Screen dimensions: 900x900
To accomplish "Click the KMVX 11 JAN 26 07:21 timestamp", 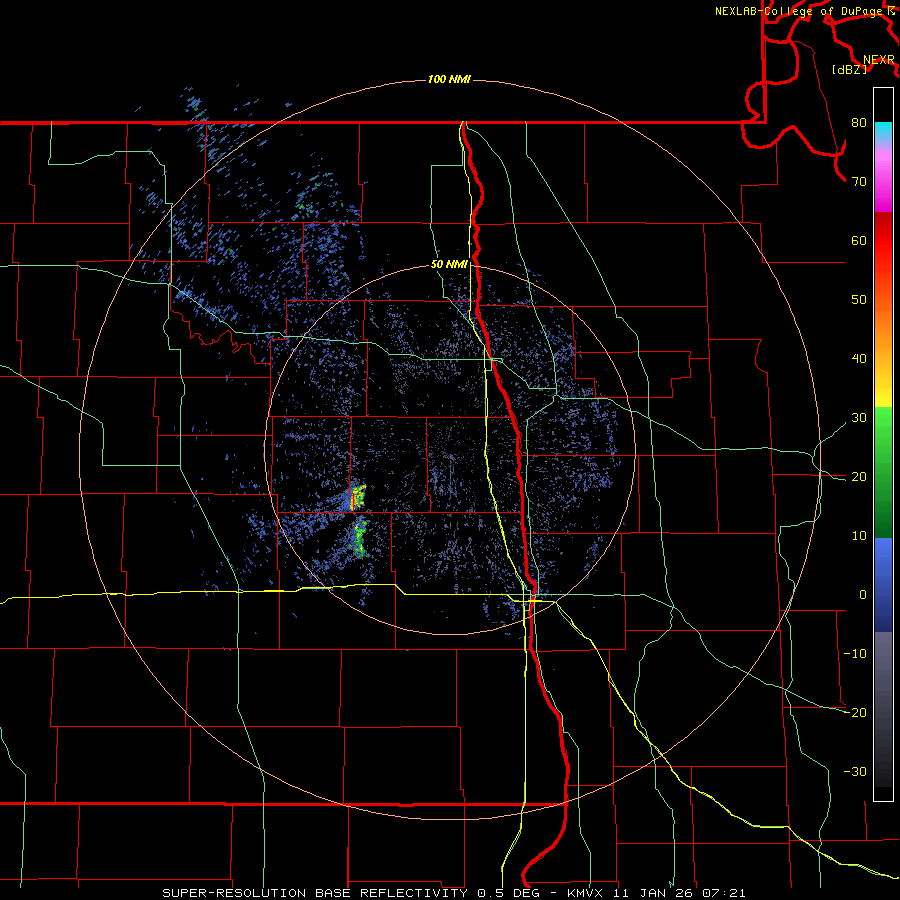I will pos(657,893).
